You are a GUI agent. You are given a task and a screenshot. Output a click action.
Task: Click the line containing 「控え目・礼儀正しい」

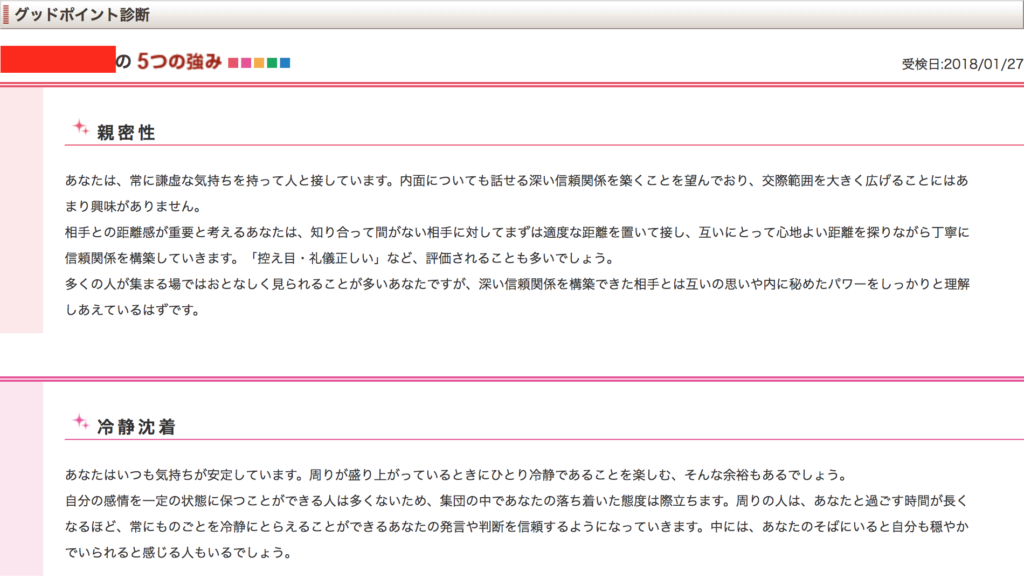pos(340,259)
